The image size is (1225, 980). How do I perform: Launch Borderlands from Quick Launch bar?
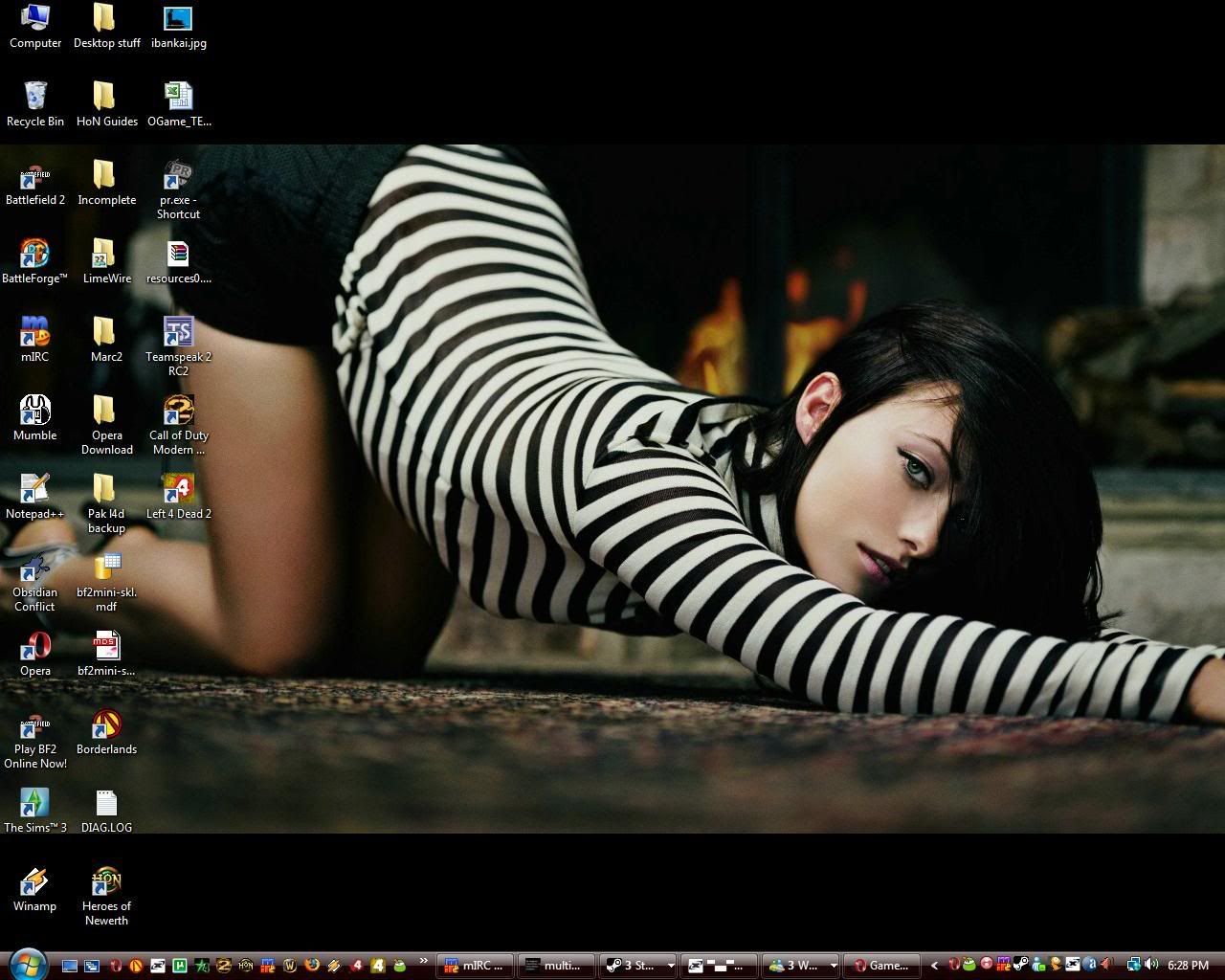tap(135, 966)
